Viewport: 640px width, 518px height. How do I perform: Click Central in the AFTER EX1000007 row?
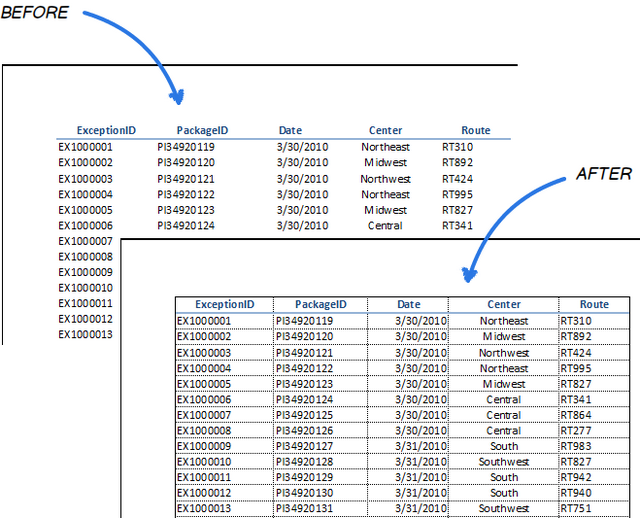(x=504, y=415)
